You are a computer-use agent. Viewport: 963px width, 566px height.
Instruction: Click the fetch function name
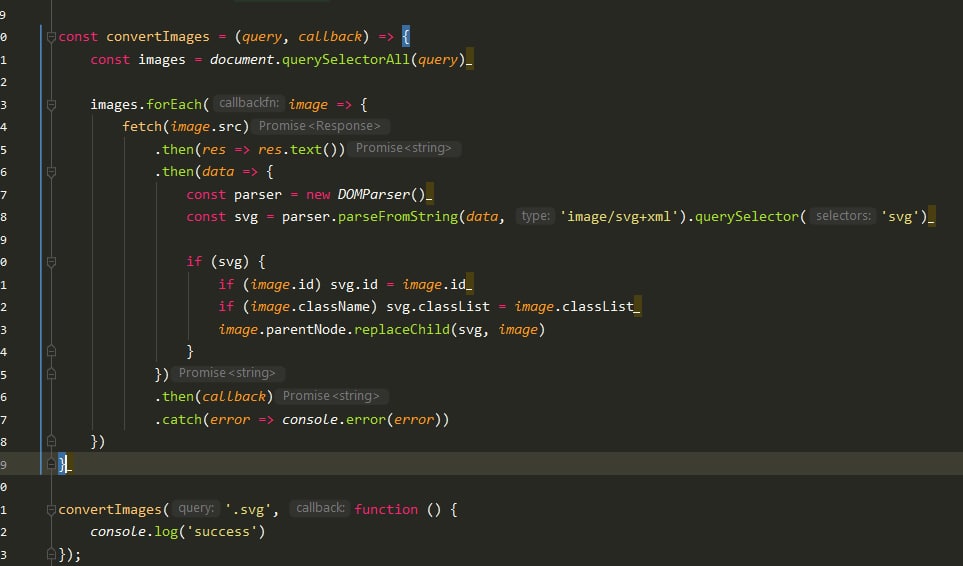coord(142,126)
